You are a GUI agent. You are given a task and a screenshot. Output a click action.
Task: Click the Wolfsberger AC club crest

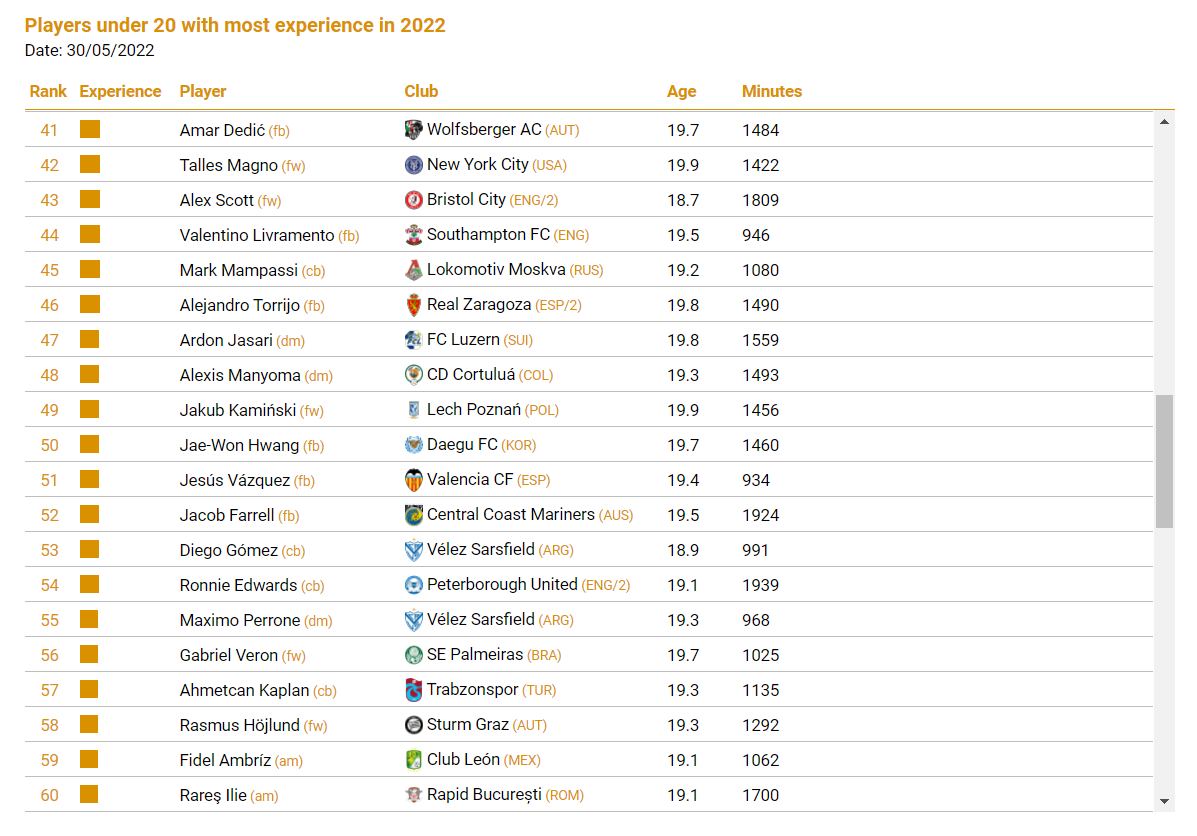[x=413, y=130]
